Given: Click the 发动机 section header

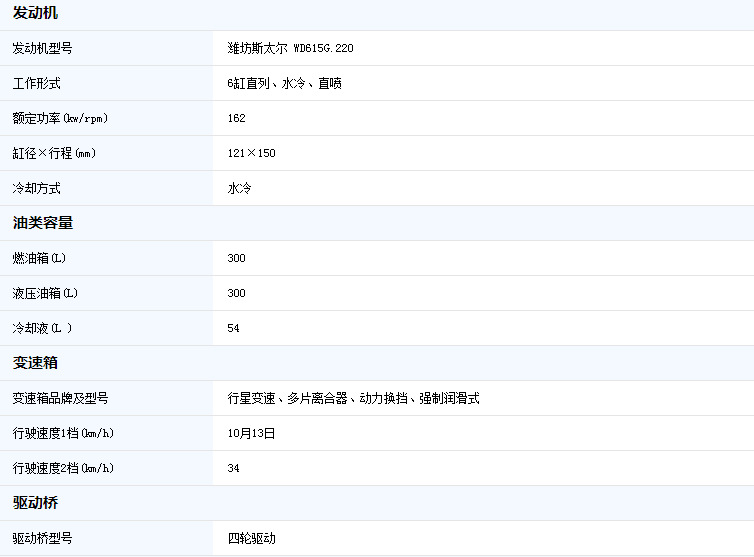Looking at the screenshot, I should point(35,13).
